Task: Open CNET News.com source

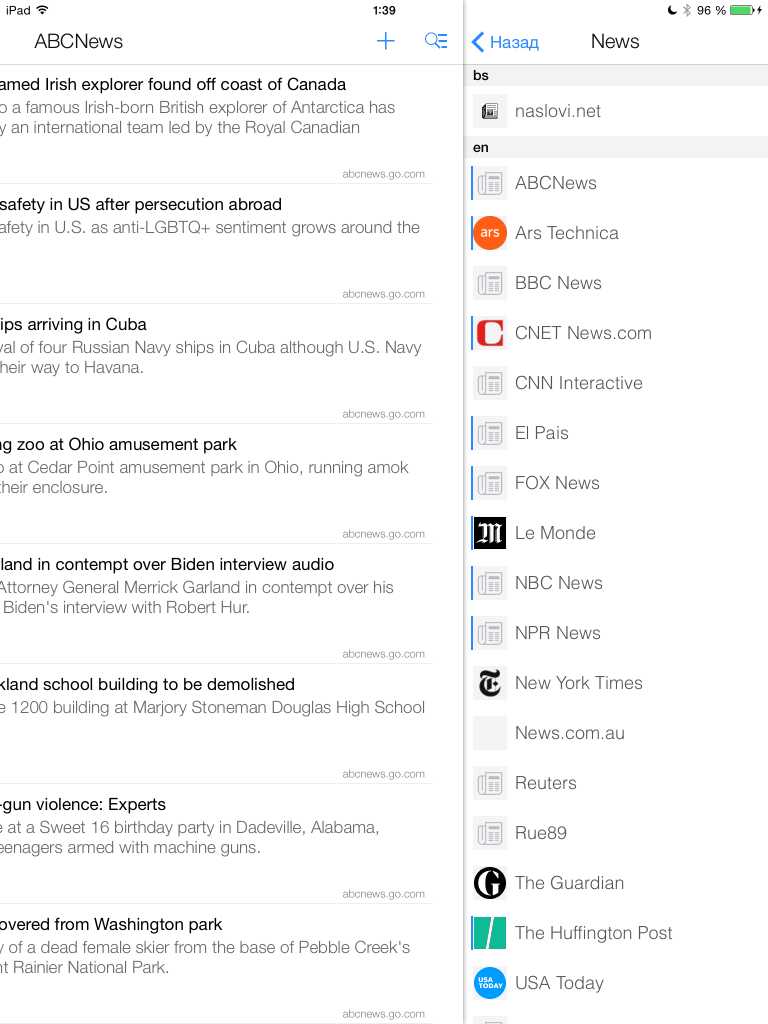Action: (x=616, y=333)
